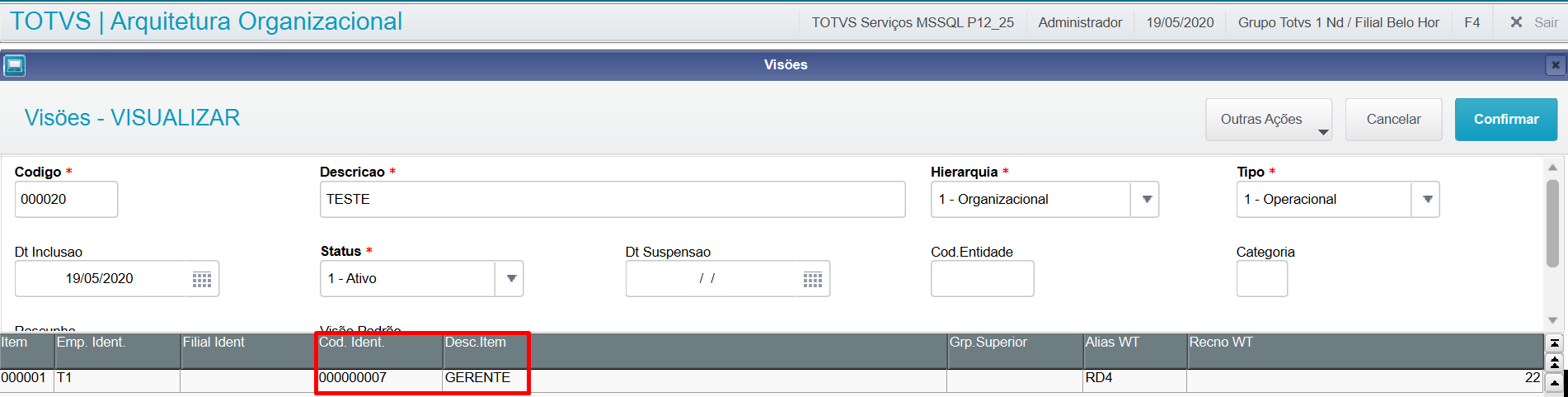Click the Visões window icon at top-left

pos(14,65)
